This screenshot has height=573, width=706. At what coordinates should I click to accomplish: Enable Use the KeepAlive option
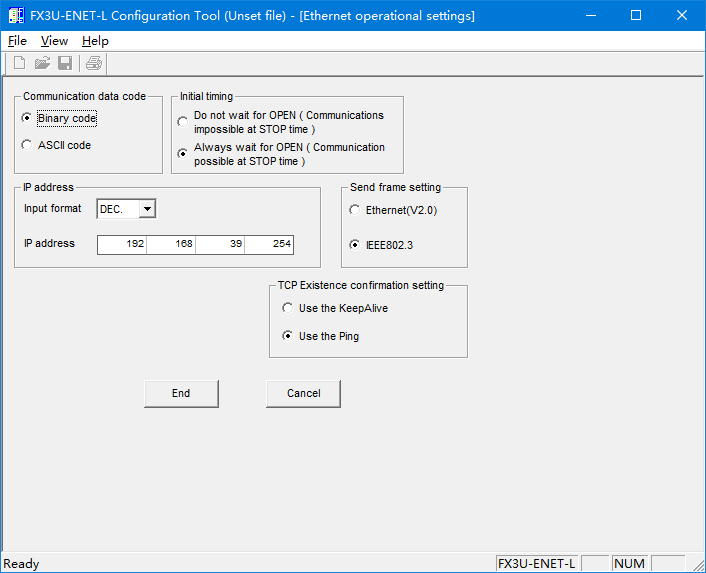[288, 308]
